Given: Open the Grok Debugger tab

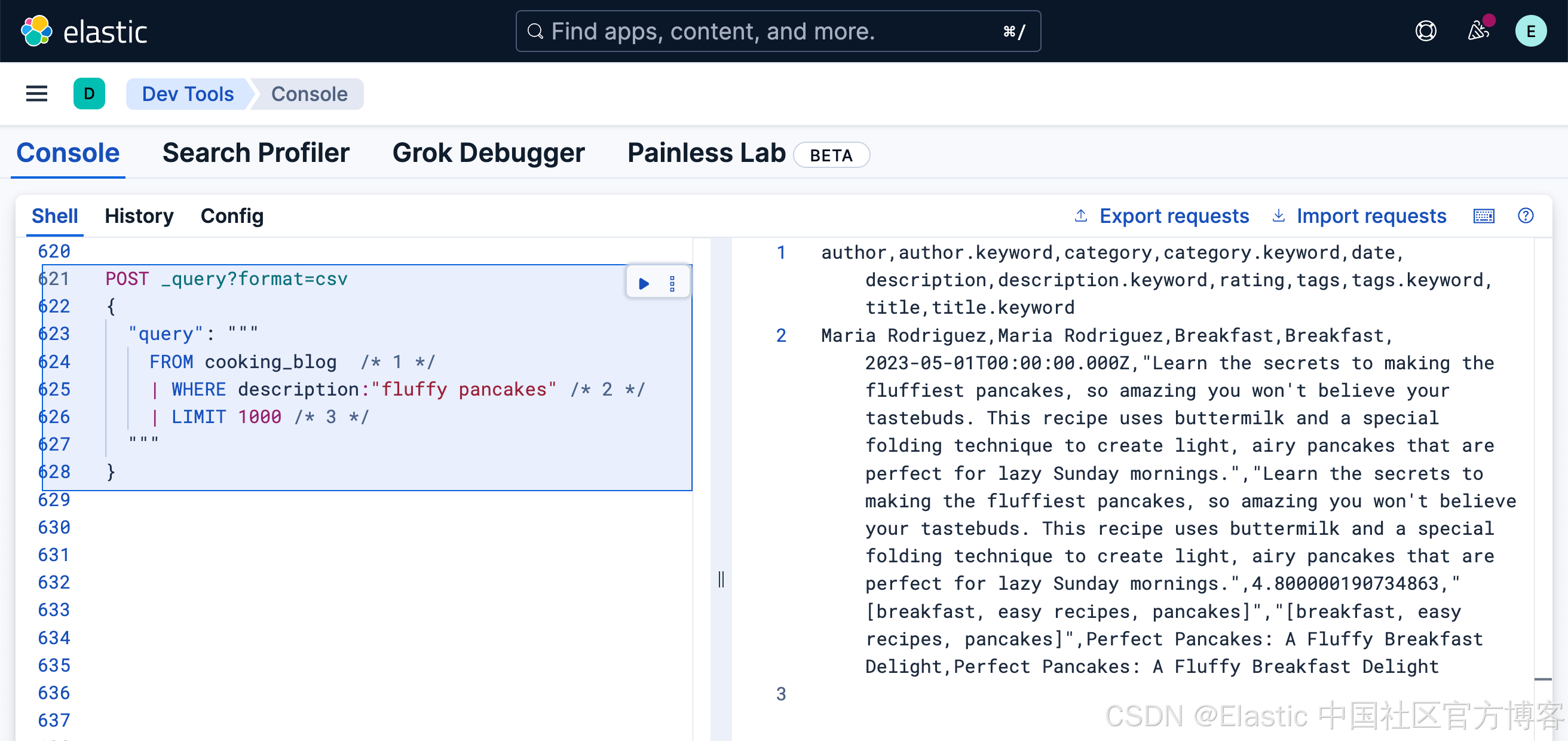Looking at the screenshot, I should tap(488, 153).
